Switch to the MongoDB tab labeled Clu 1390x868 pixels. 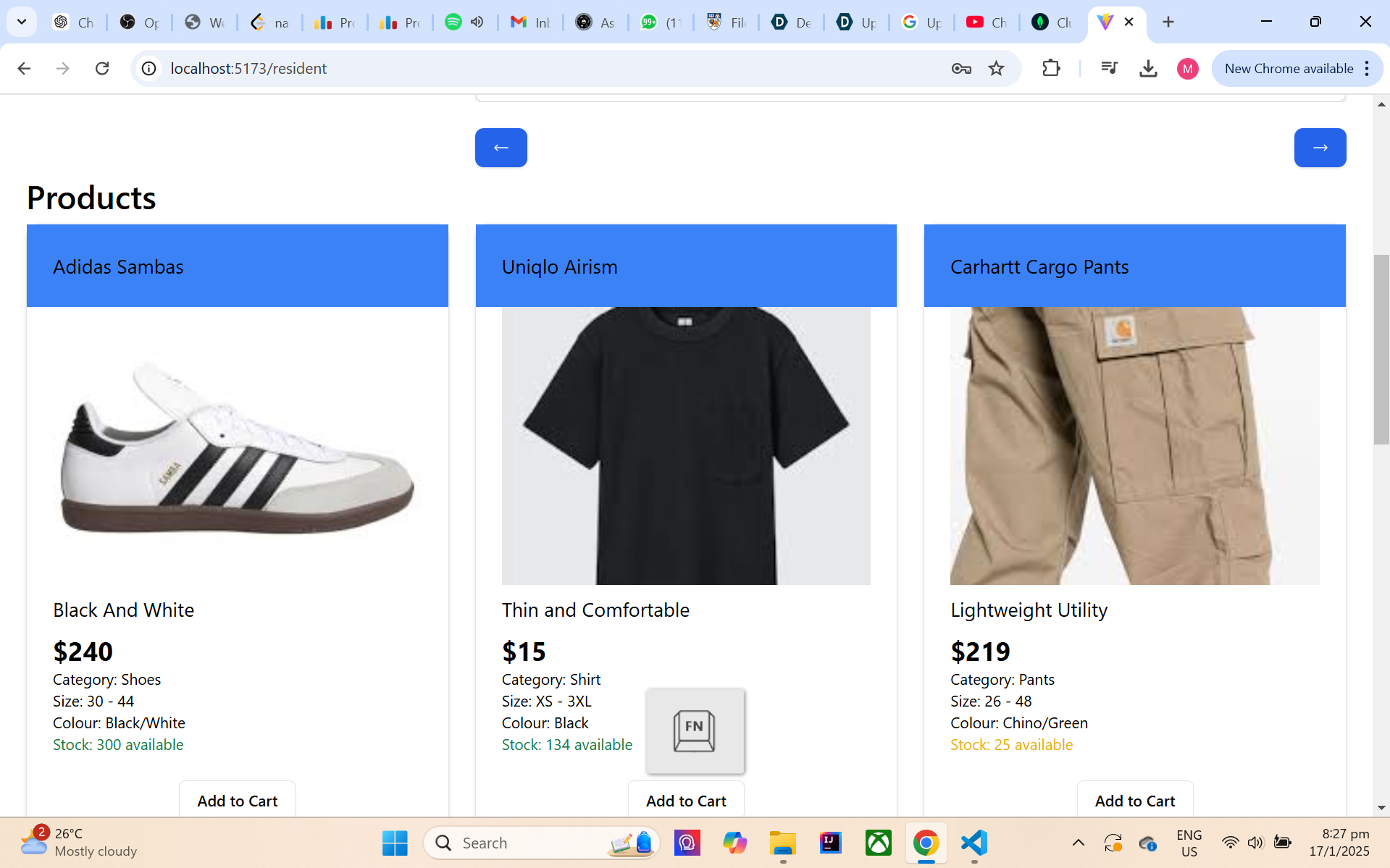click(x=1052, y=22)
